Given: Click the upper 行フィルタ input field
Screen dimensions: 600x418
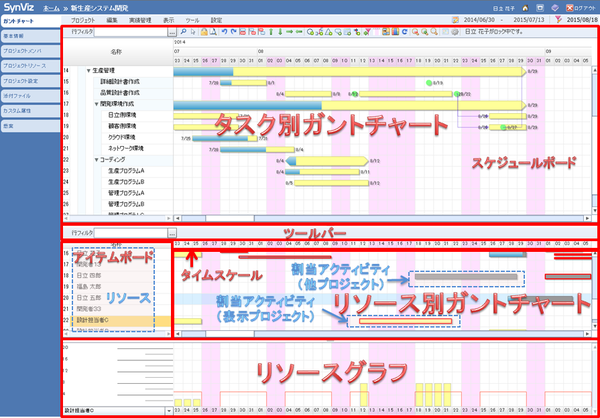Looking at the screenshot, I should [x=131, y=33].
